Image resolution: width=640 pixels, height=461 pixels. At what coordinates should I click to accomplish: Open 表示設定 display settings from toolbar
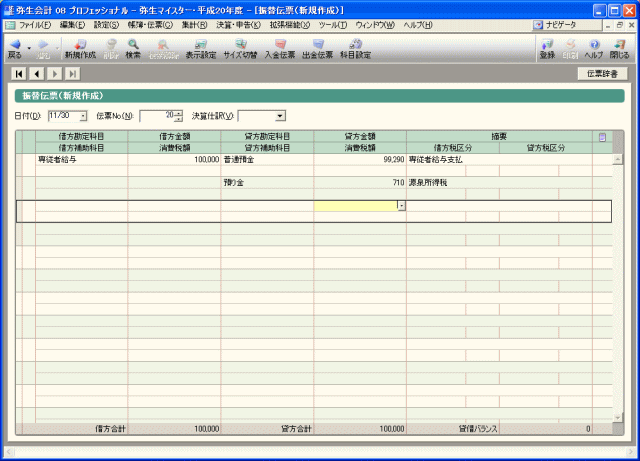pos(201,45)
